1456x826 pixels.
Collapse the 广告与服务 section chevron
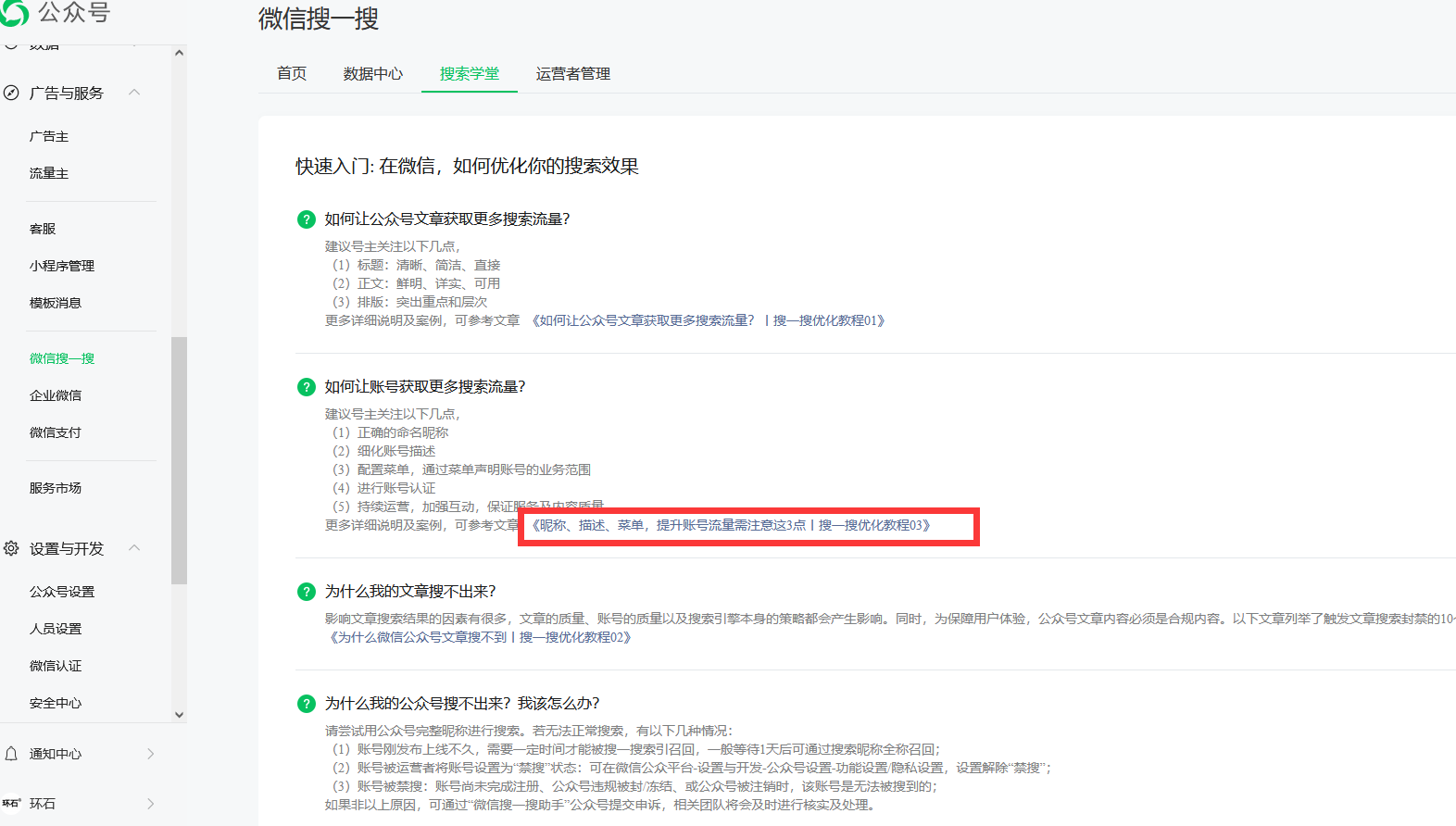134,93
